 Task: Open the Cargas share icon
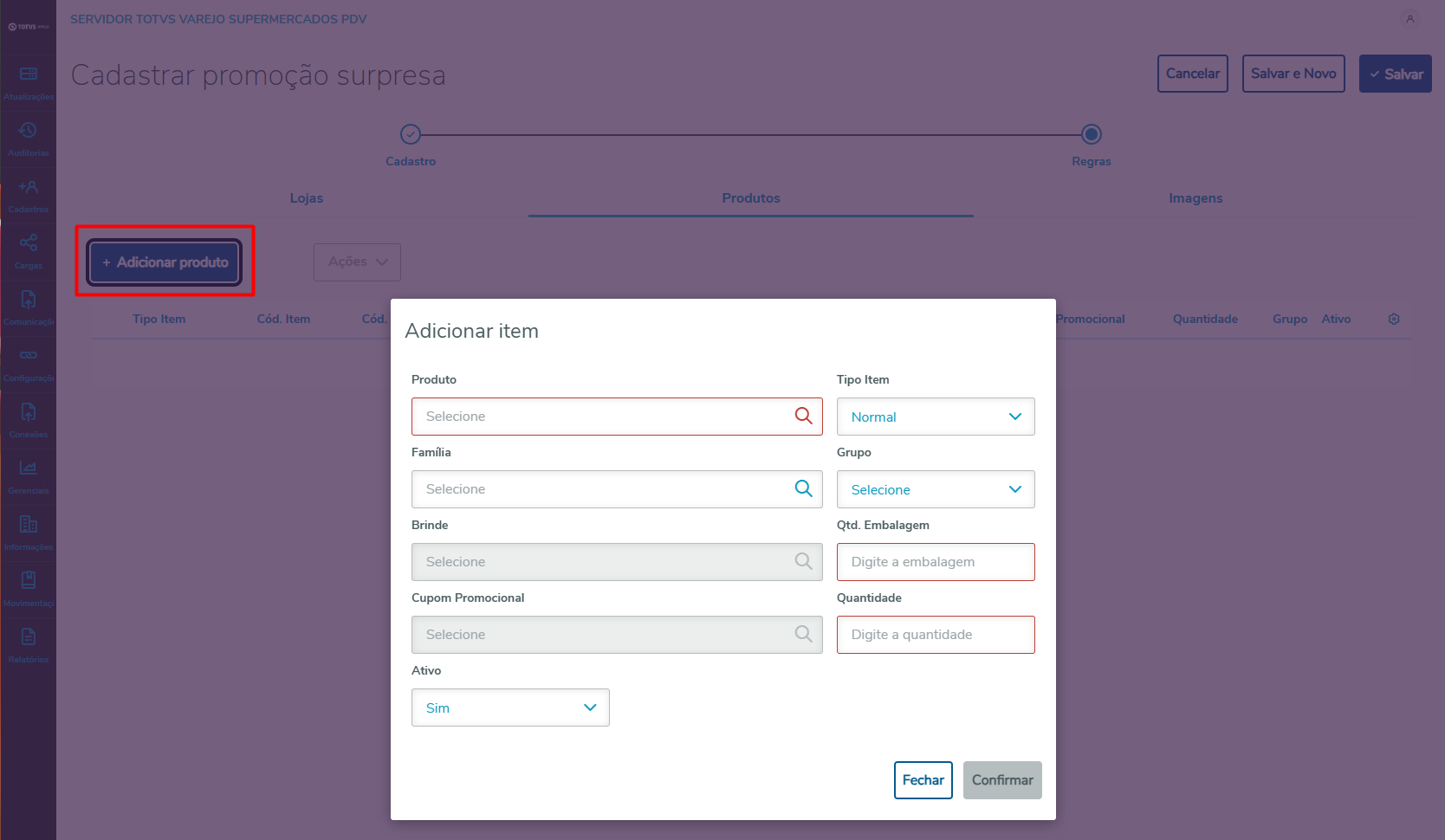[x=29, y=244]
